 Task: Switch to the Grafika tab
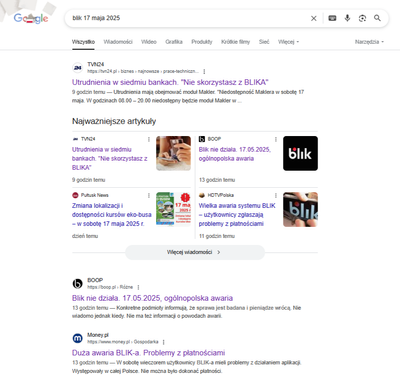[174, 42]
